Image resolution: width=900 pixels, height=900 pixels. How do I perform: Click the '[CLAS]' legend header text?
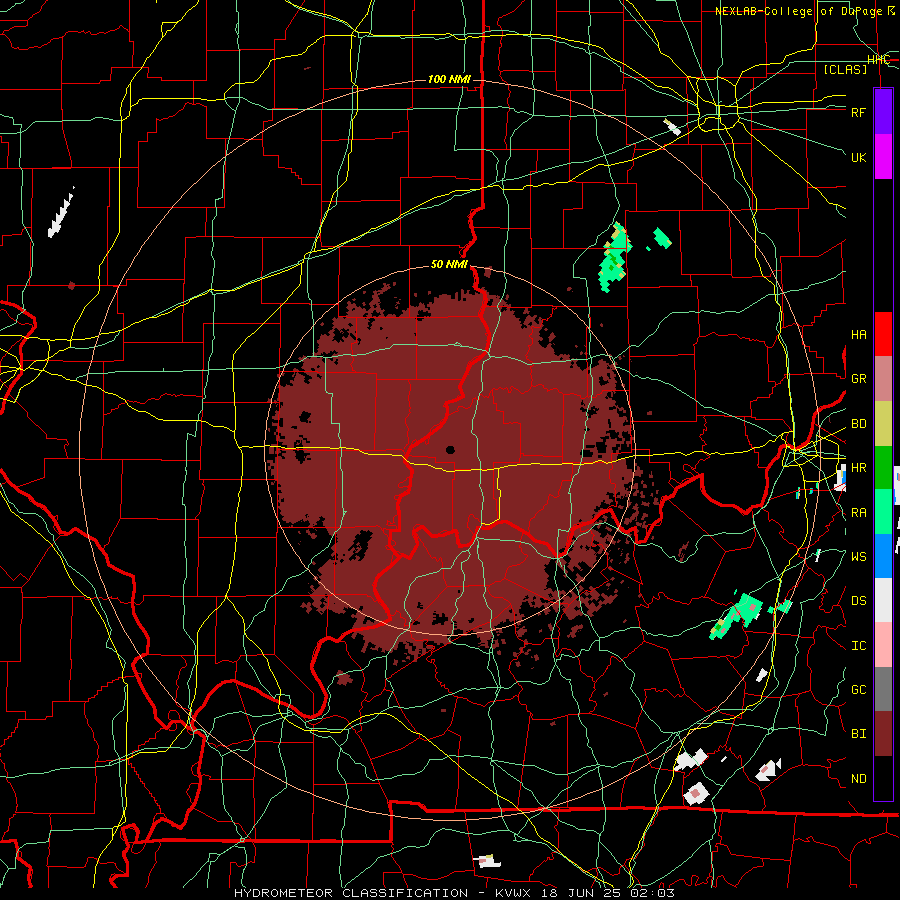pyautogui.click(x=845, y=69)
